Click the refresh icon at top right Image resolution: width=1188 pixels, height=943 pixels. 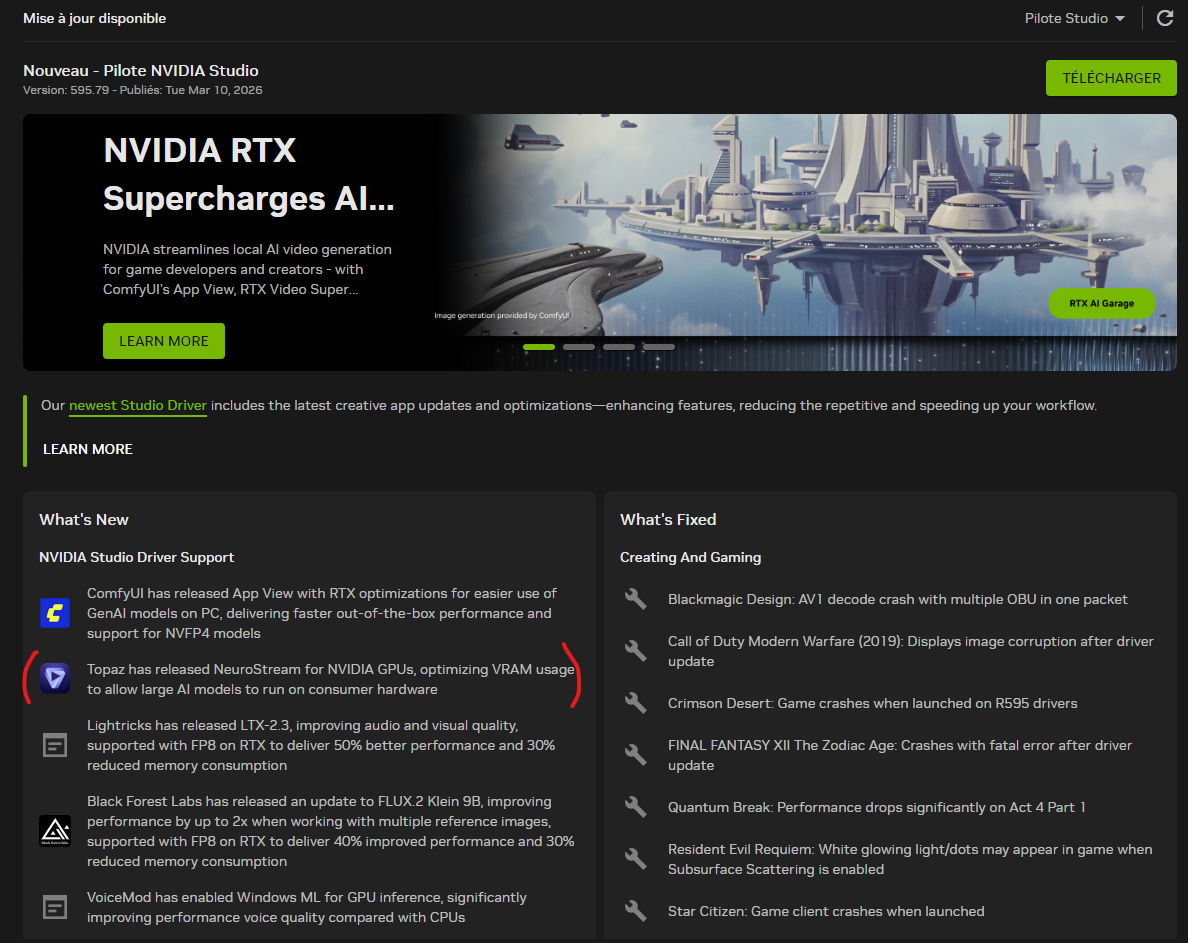pos(1164,18)
